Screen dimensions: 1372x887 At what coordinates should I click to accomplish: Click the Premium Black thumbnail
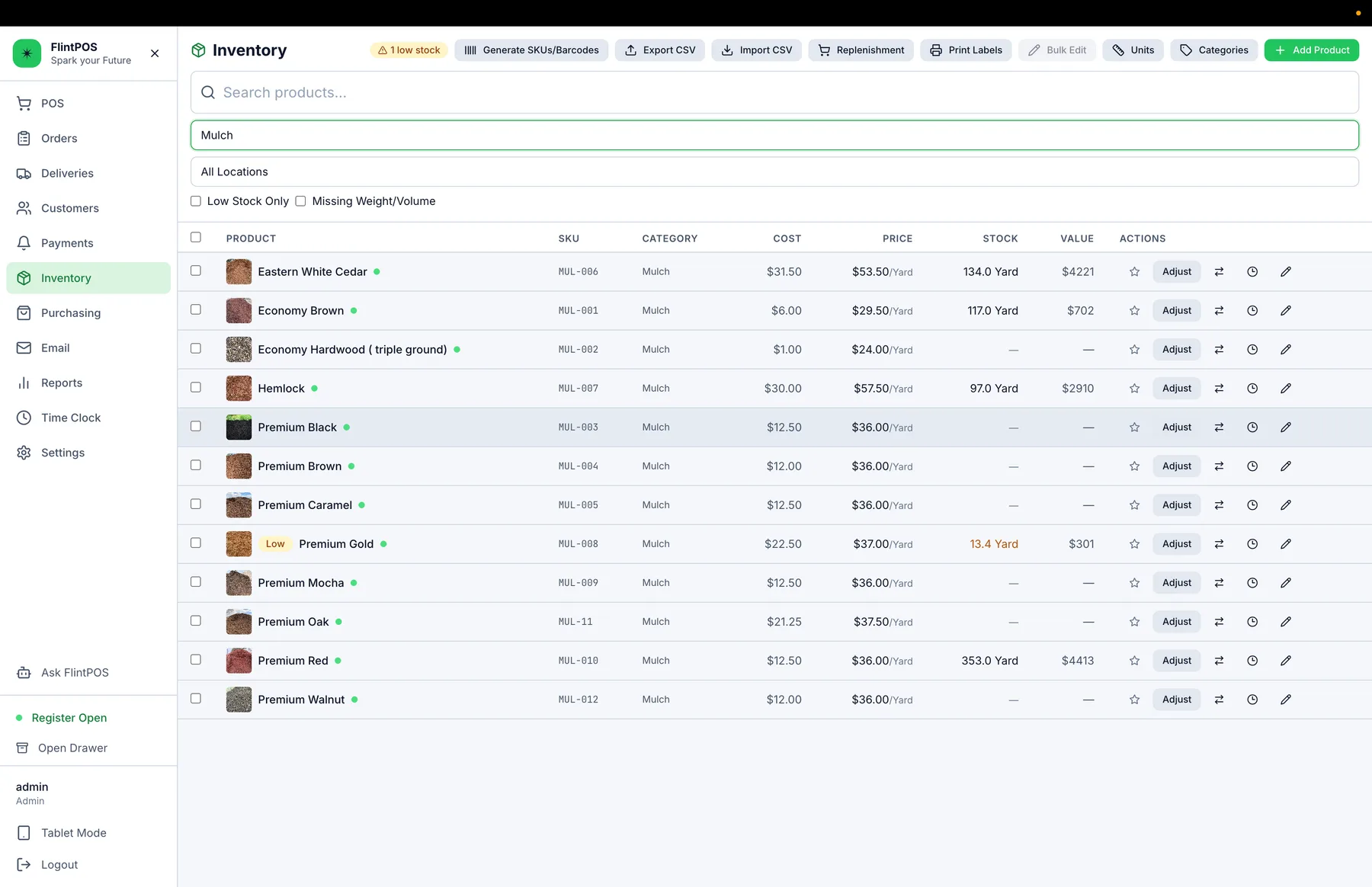[239, 427]
